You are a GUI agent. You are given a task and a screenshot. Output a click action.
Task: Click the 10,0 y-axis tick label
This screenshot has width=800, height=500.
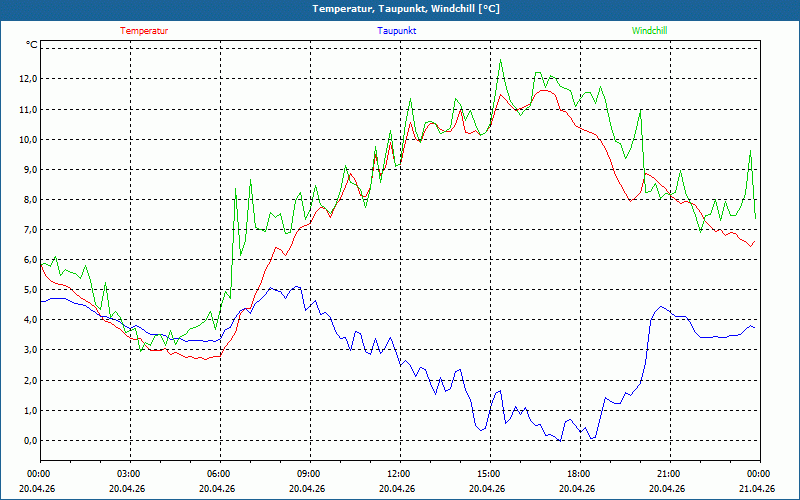pos(28,139)
